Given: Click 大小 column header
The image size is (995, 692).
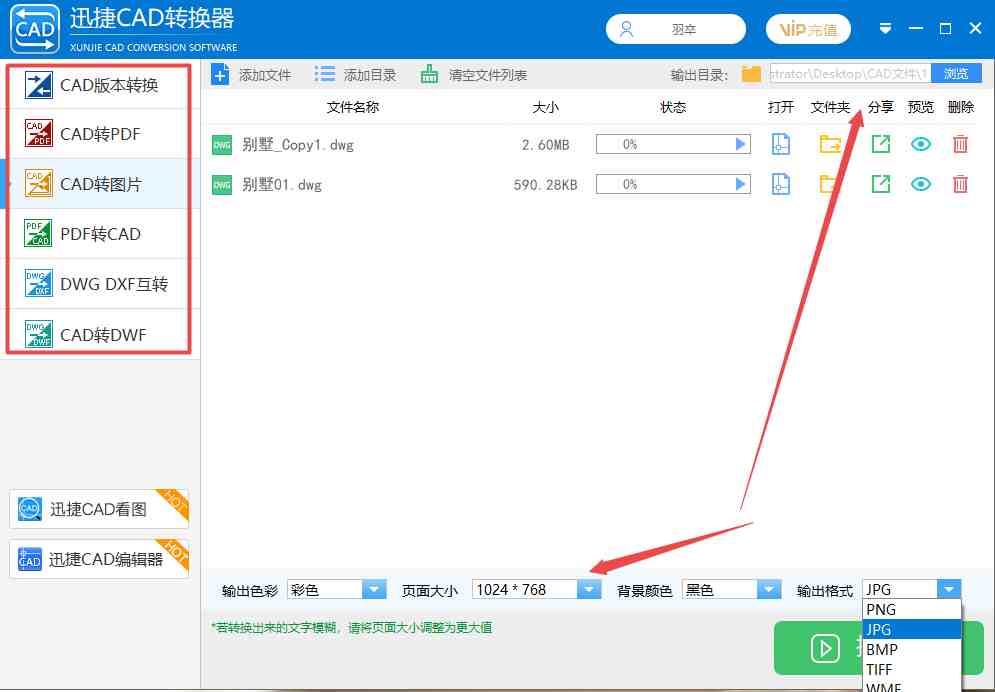Looking at the screenshot, I should tap(546, 107).
